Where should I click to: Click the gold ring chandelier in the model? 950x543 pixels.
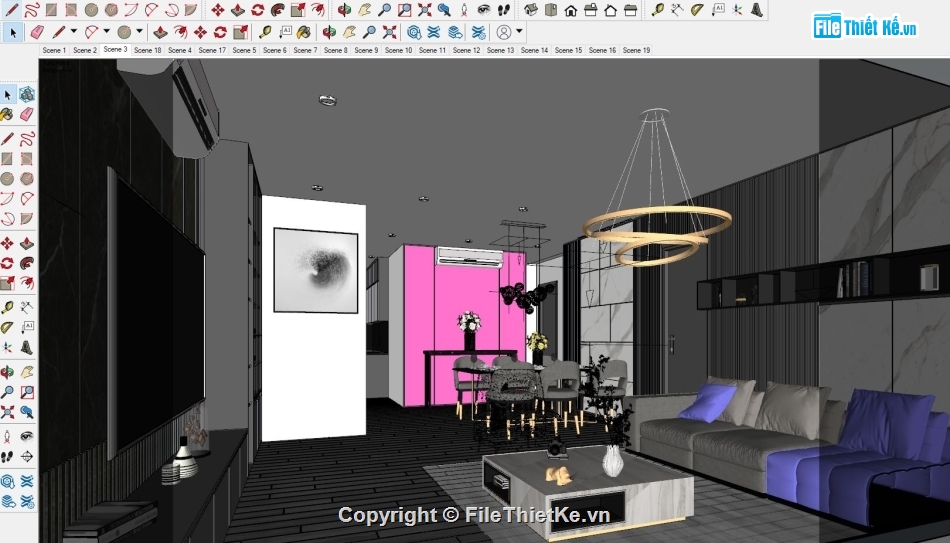(x=657, y=235)
